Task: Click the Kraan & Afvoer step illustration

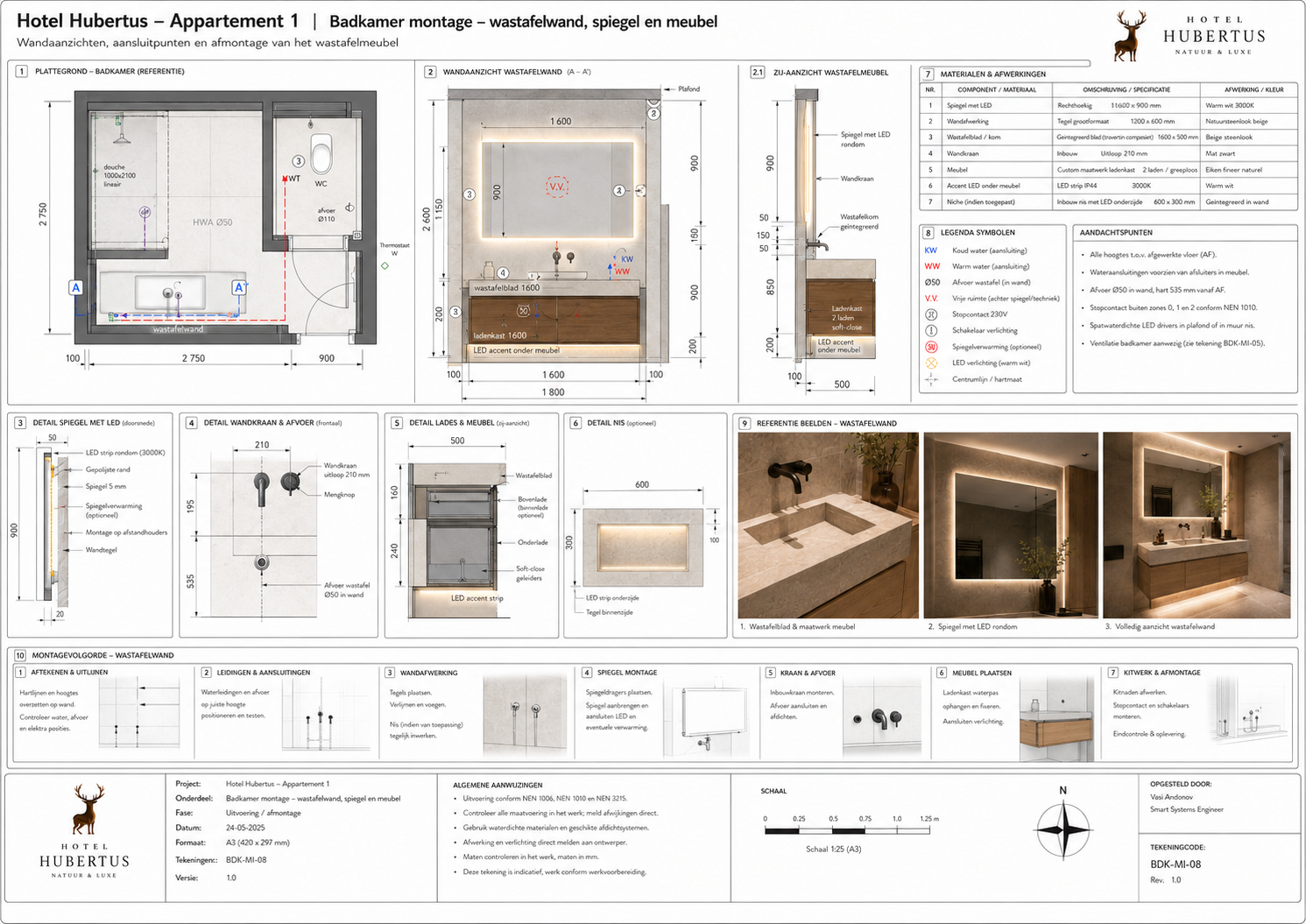Action: click(881, 716)
